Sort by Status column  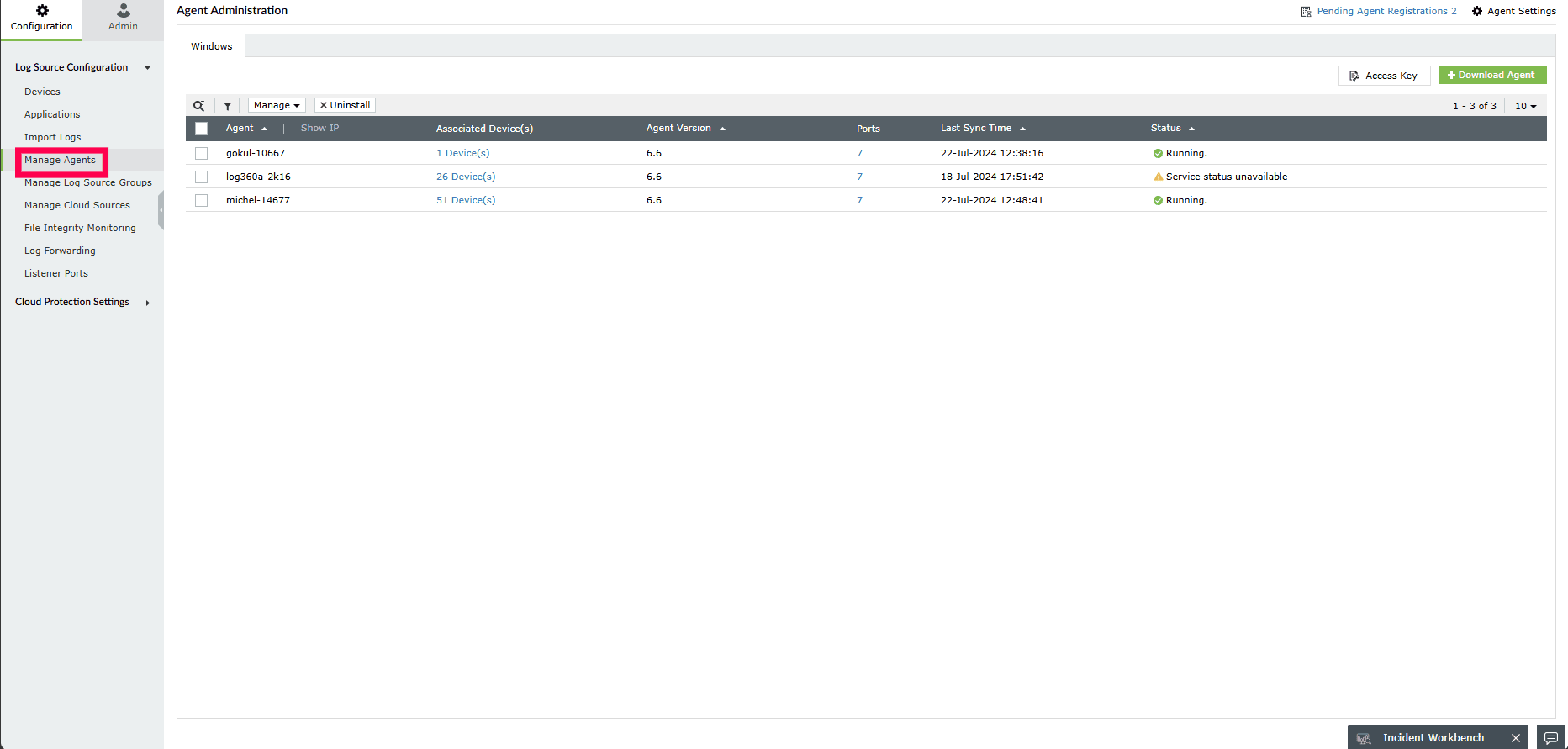[1173, 128]
